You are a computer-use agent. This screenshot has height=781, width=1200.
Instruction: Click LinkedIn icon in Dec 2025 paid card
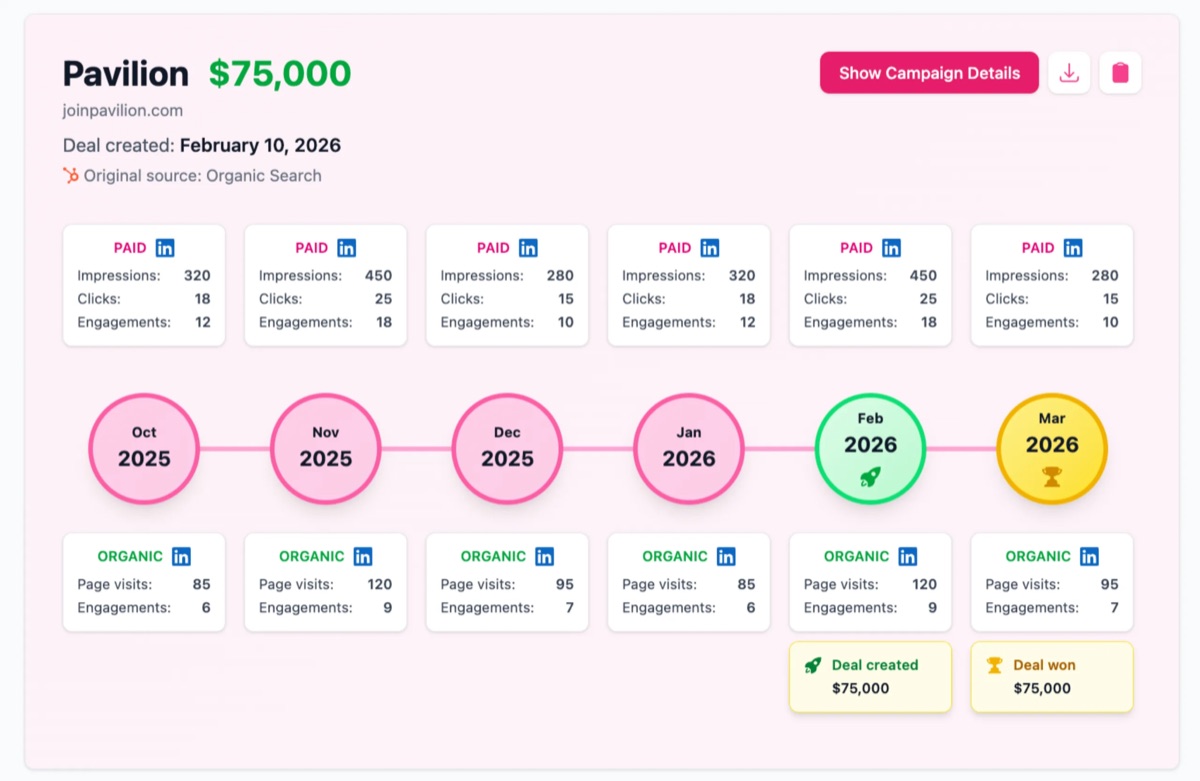click(x=528, y=248)
